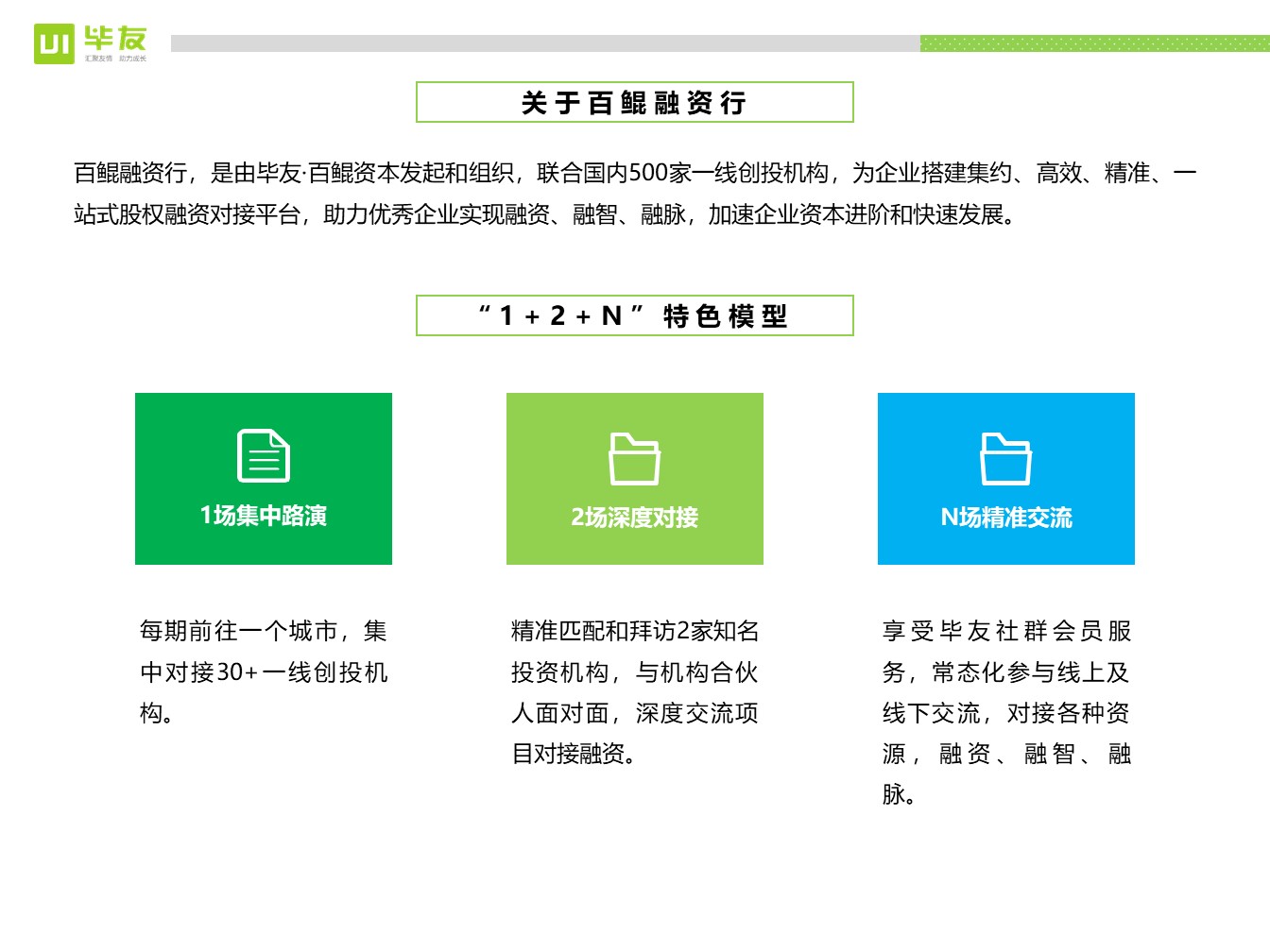The height and width of the screenshot is (952, 1270).
Task: Select the 关于百鲲融资行 heading box
Action: click(635, 102)
